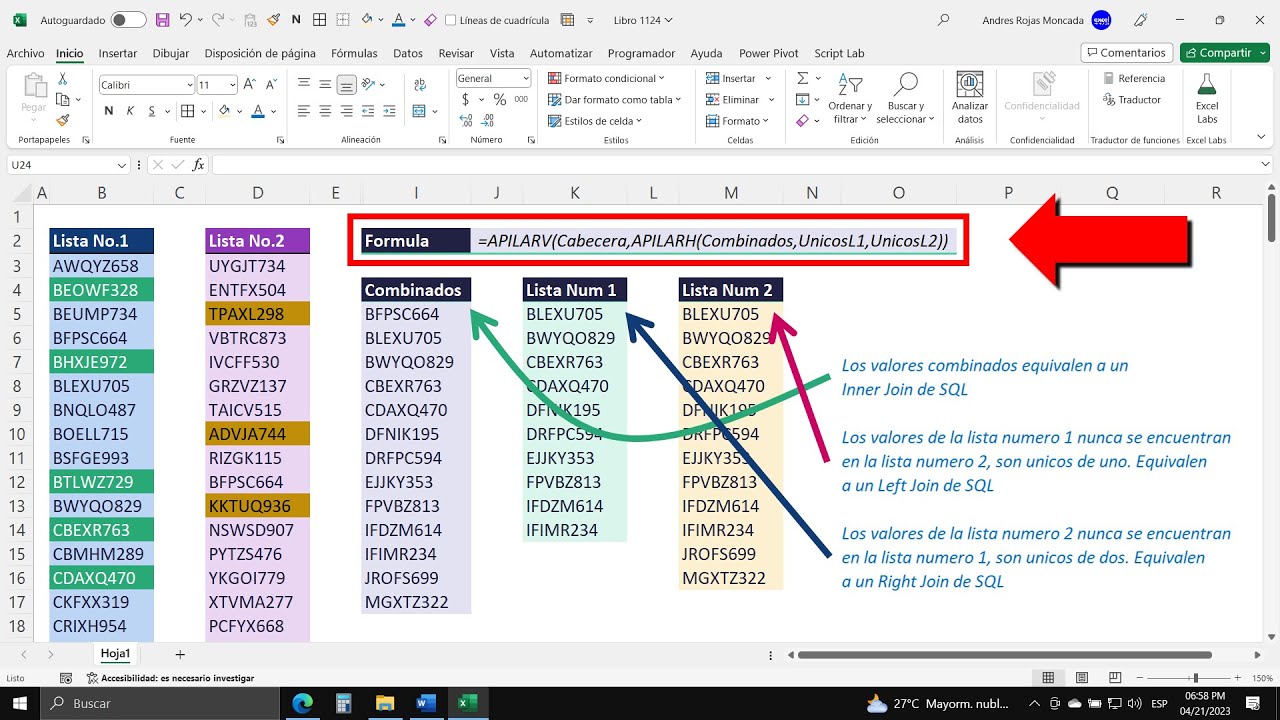Open Excel from the Windows taskbar
Viewport: 1280px width, 720px height.
pyautogui.click(x=465, y=703)
